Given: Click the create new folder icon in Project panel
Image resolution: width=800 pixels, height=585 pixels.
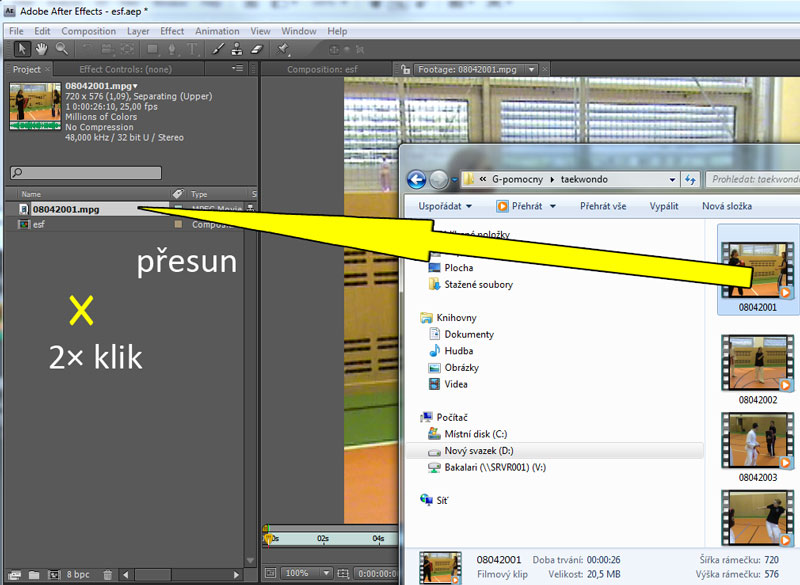Looking at the screenshot, I should [x=33, y=575].
